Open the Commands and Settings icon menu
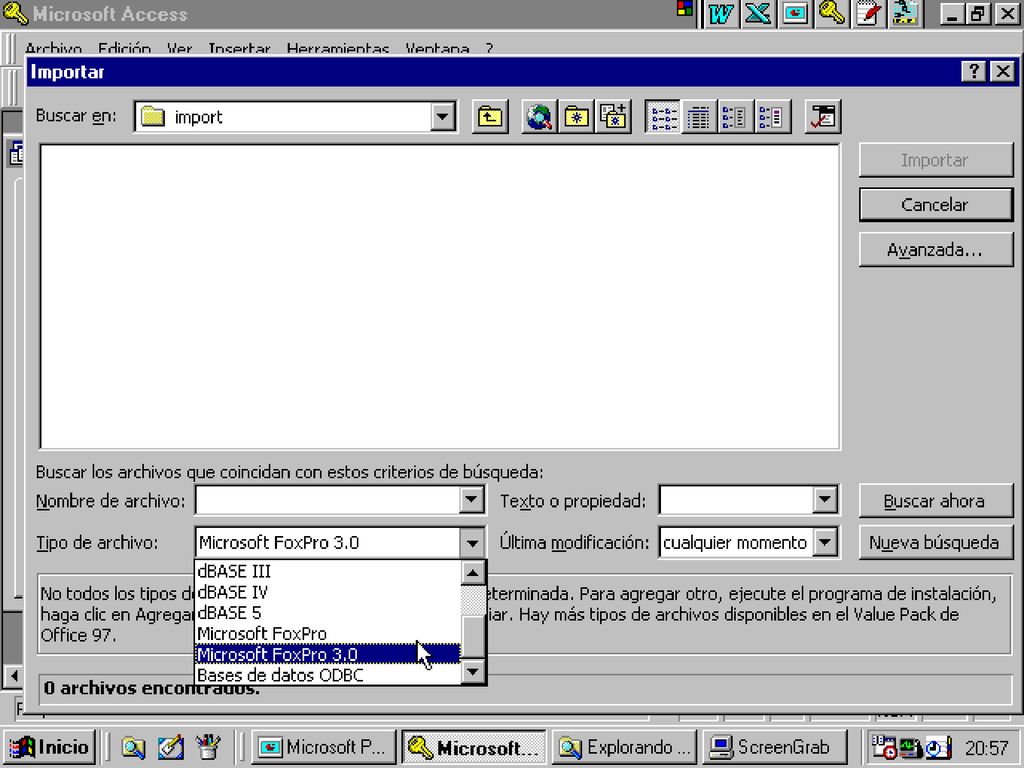Viewport: 1024px width, 768px height. [823, 117]
